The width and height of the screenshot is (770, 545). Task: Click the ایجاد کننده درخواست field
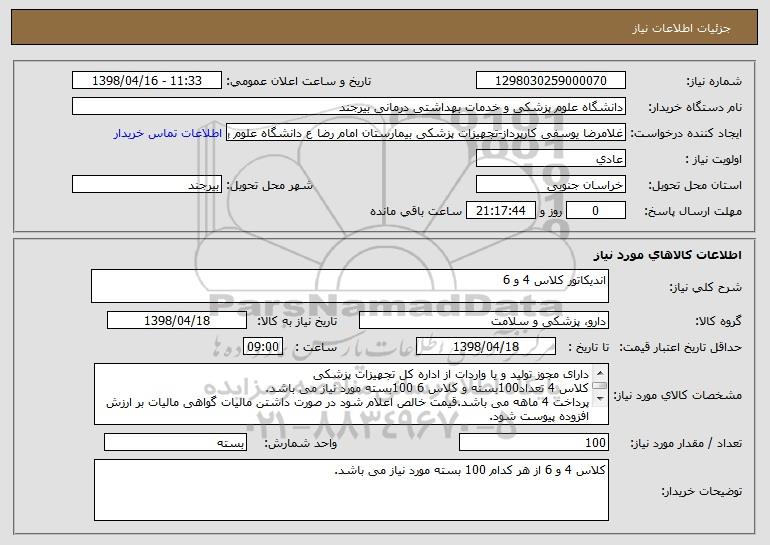[426, 133]
